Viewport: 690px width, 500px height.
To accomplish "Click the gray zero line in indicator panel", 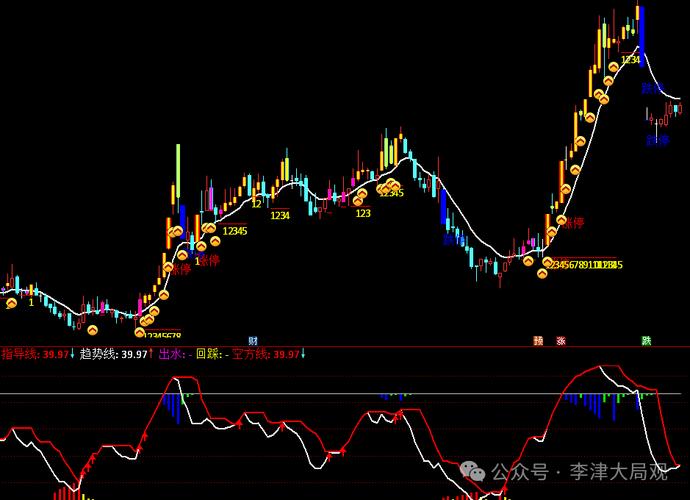I will click(341, 393).
